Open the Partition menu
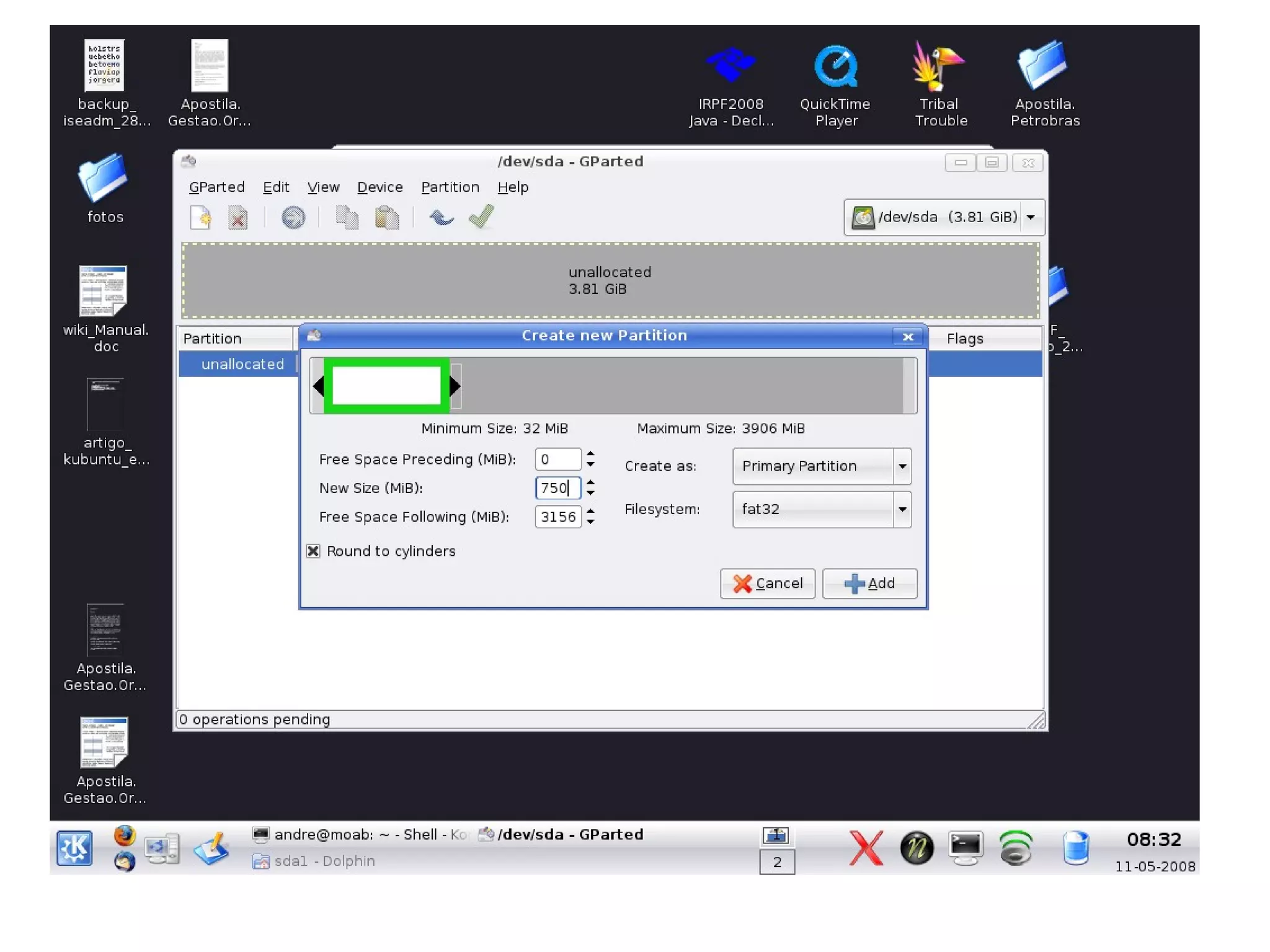1270x952 pixels. pyautogui.click(x=450, y=187)
